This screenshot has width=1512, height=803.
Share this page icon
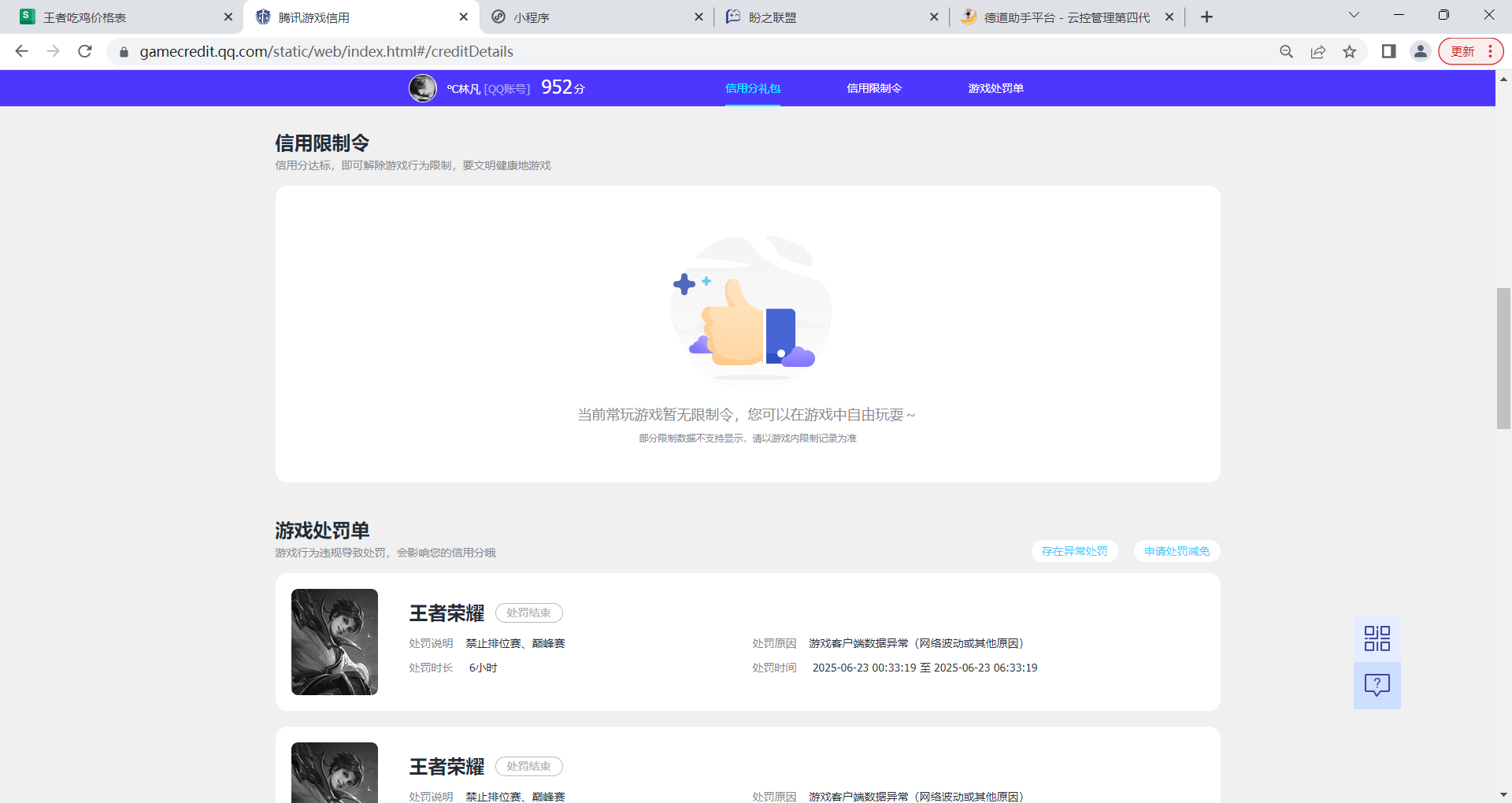click(1317, 51)
